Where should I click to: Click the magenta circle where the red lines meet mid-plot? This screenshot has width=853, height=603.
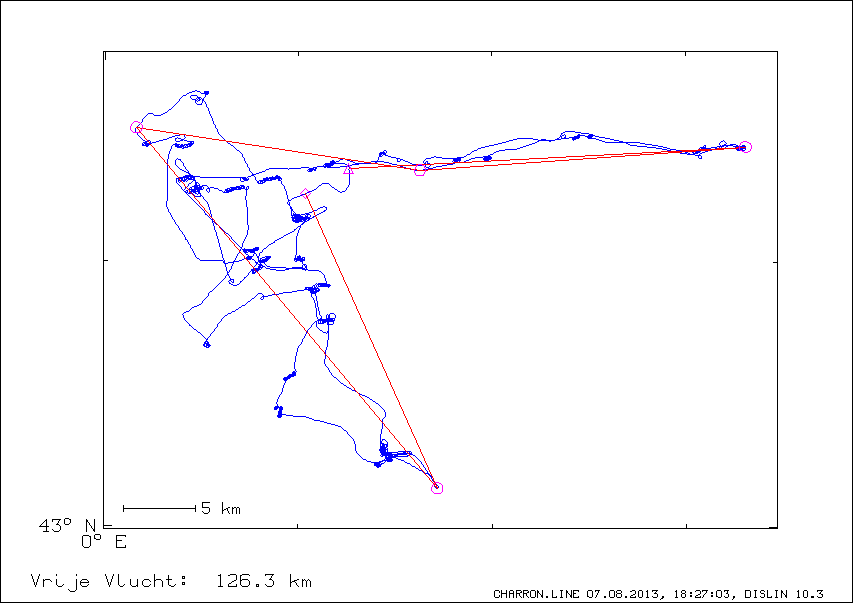(419, 170)
